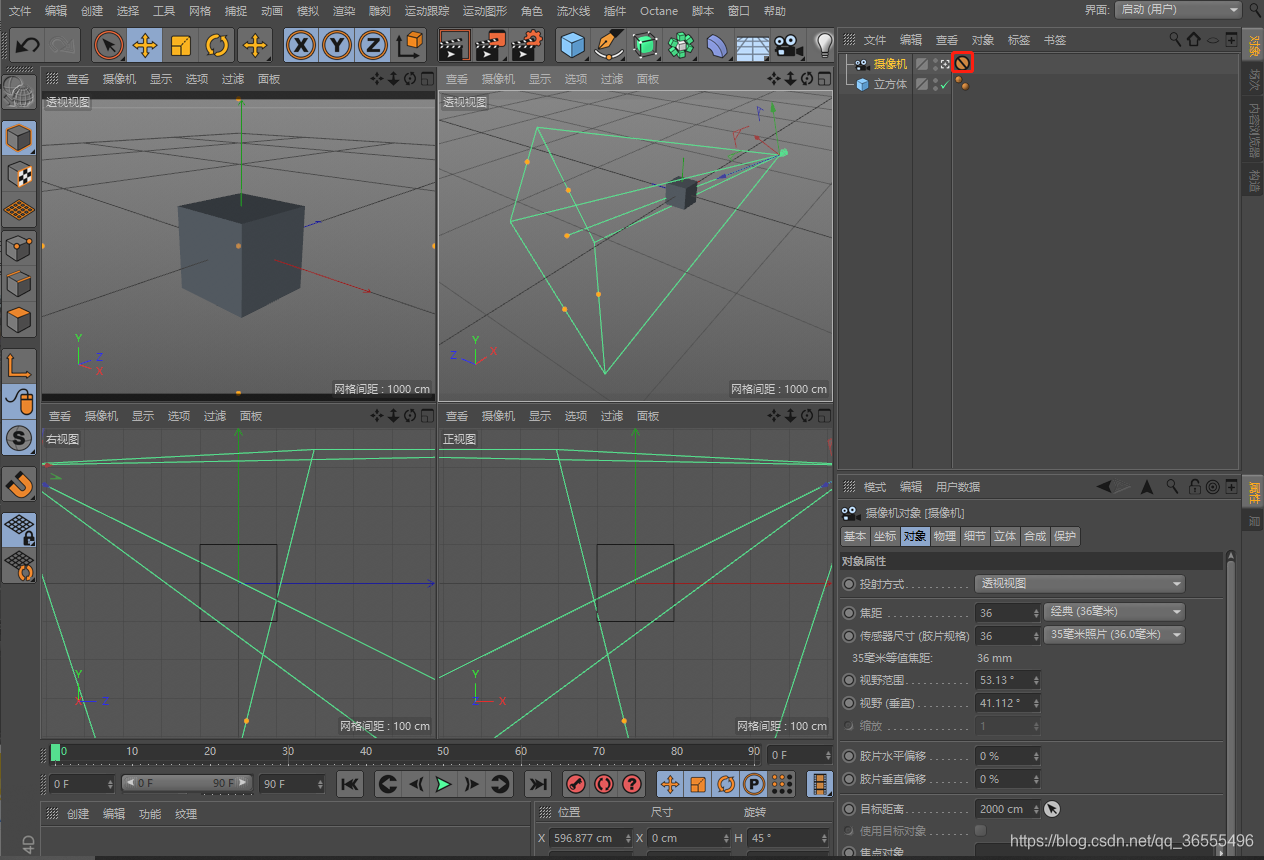Tick the 使用目标对象 checkbox
Screen dimensions: 1264x860
click(980, 831)
